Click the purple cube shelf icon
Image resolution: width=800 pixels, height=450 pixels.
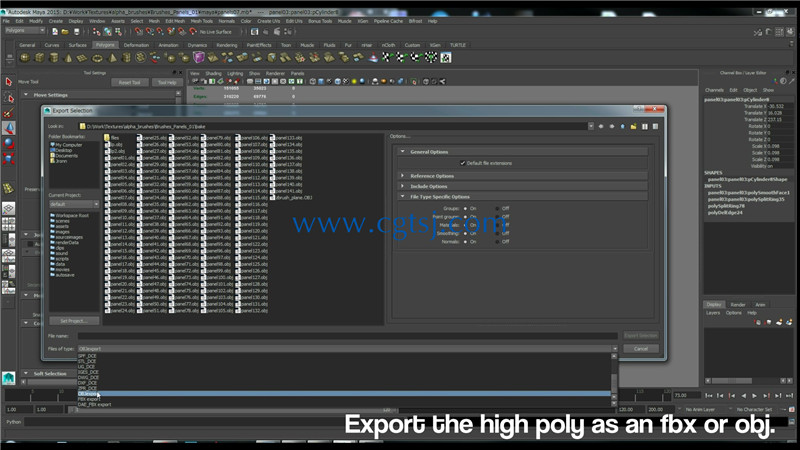(x=198, y=58)
